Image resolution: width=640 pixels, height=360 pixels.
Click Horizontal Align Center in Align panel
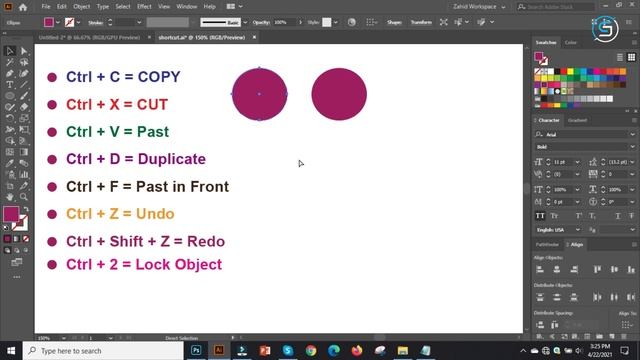pyautogui.click(x=557, y=269)
